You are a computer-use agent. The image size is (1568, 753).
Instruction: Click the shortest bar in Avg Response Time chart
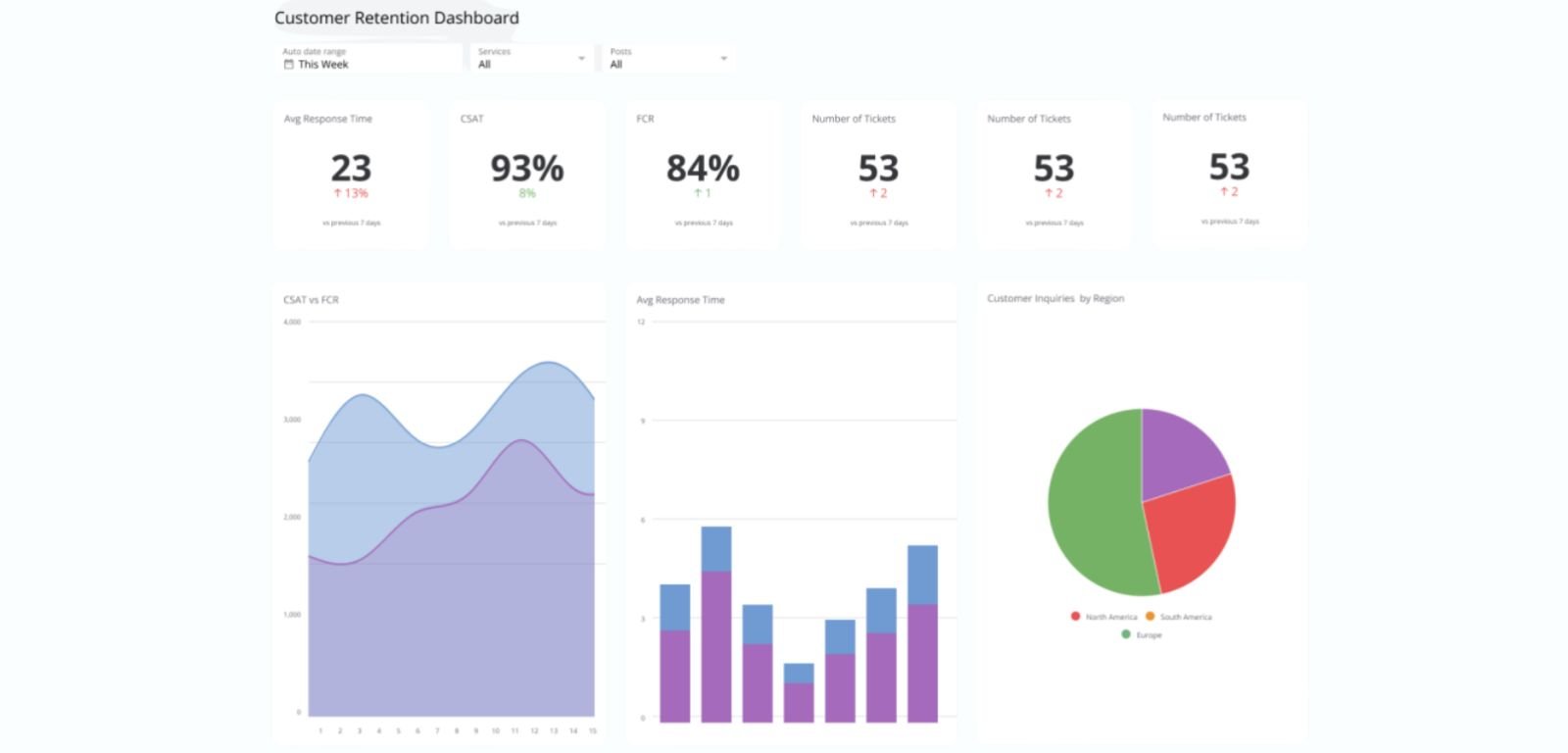click(x=799, y=696)
